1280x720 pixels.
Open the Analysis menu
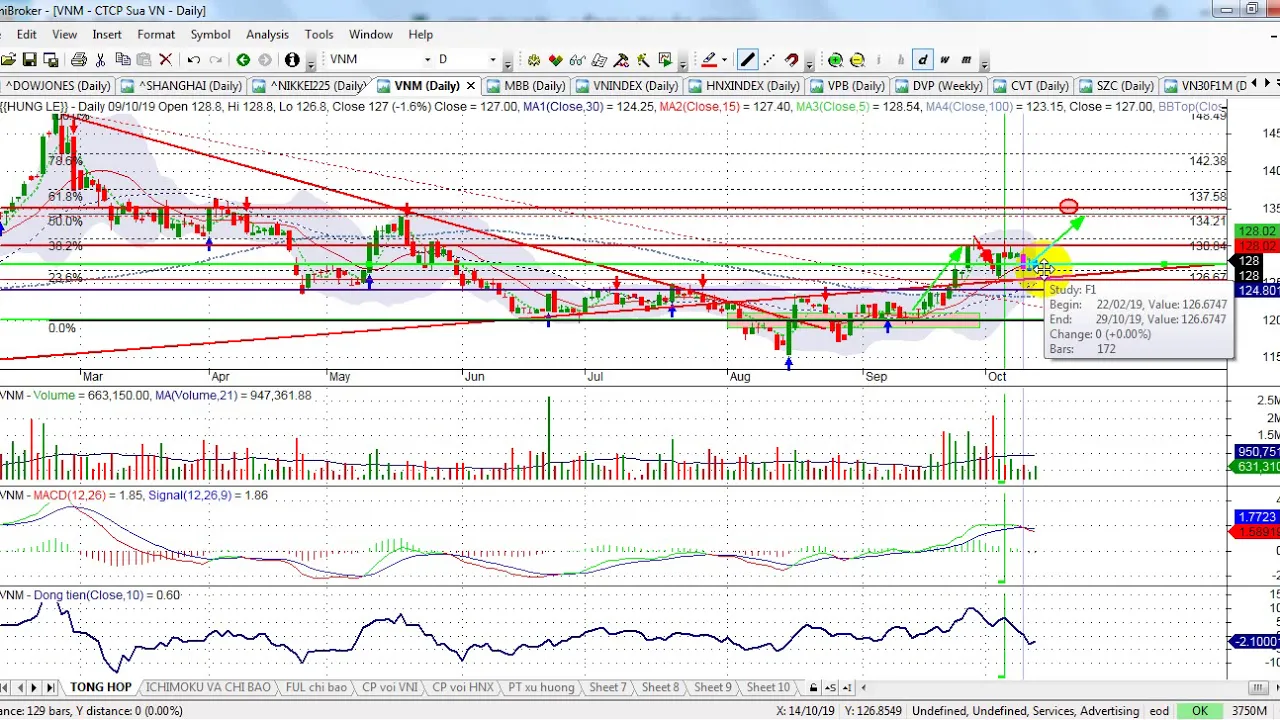(x=267, y=34)
